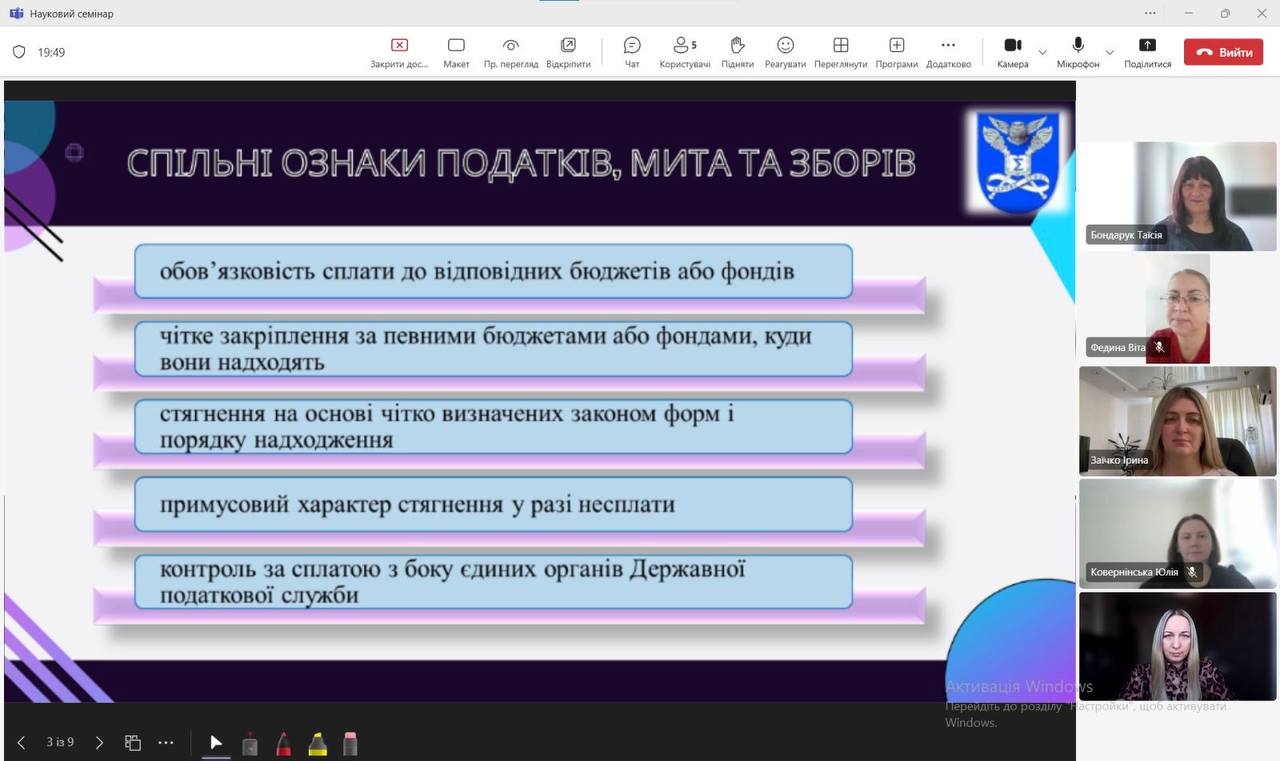Pick the yellow highlighter tool
Screen dimensions: 1280x761
[x=317, y=743]
